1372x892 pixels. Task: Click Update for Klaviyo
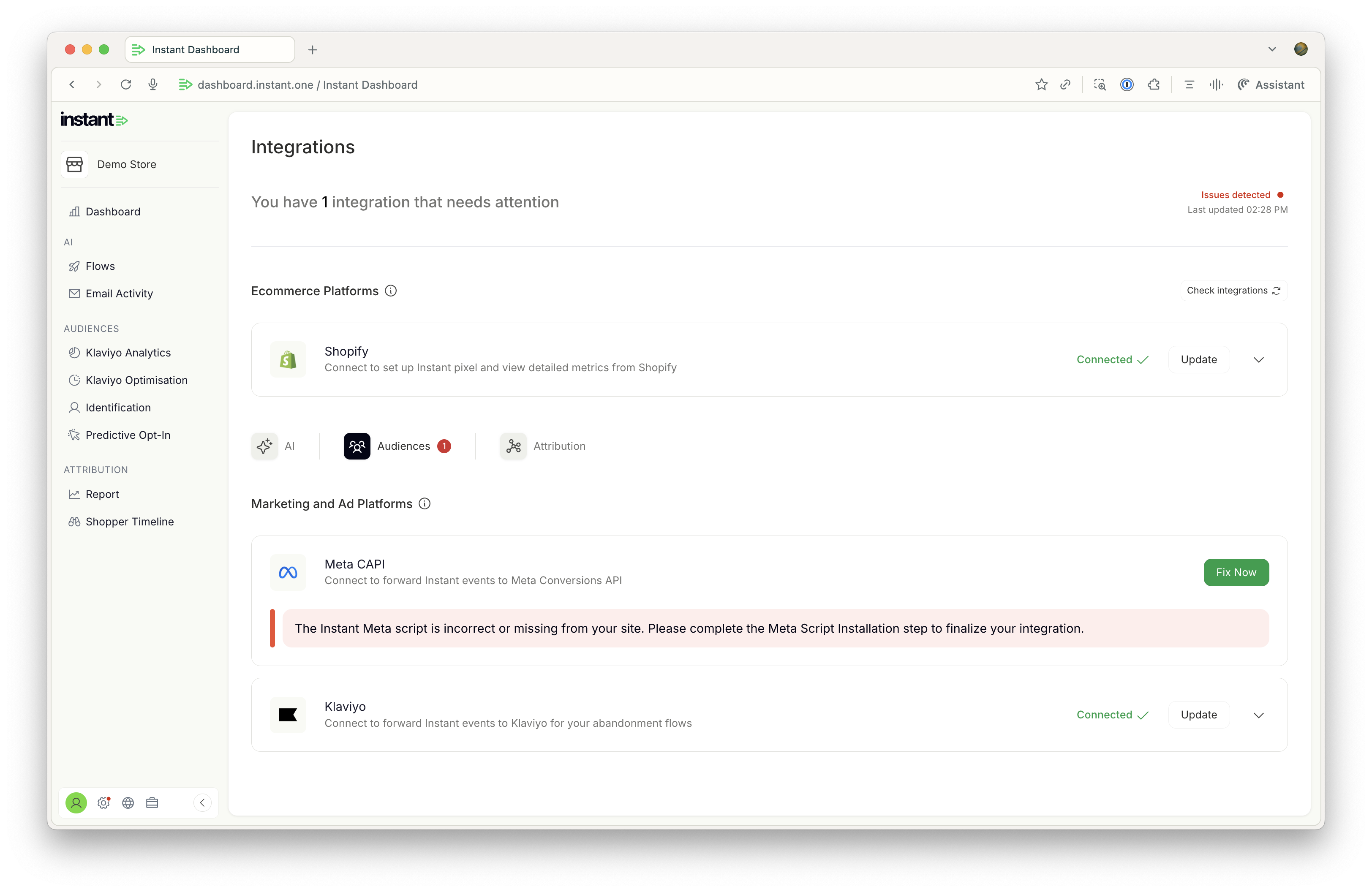[1198, 715]
